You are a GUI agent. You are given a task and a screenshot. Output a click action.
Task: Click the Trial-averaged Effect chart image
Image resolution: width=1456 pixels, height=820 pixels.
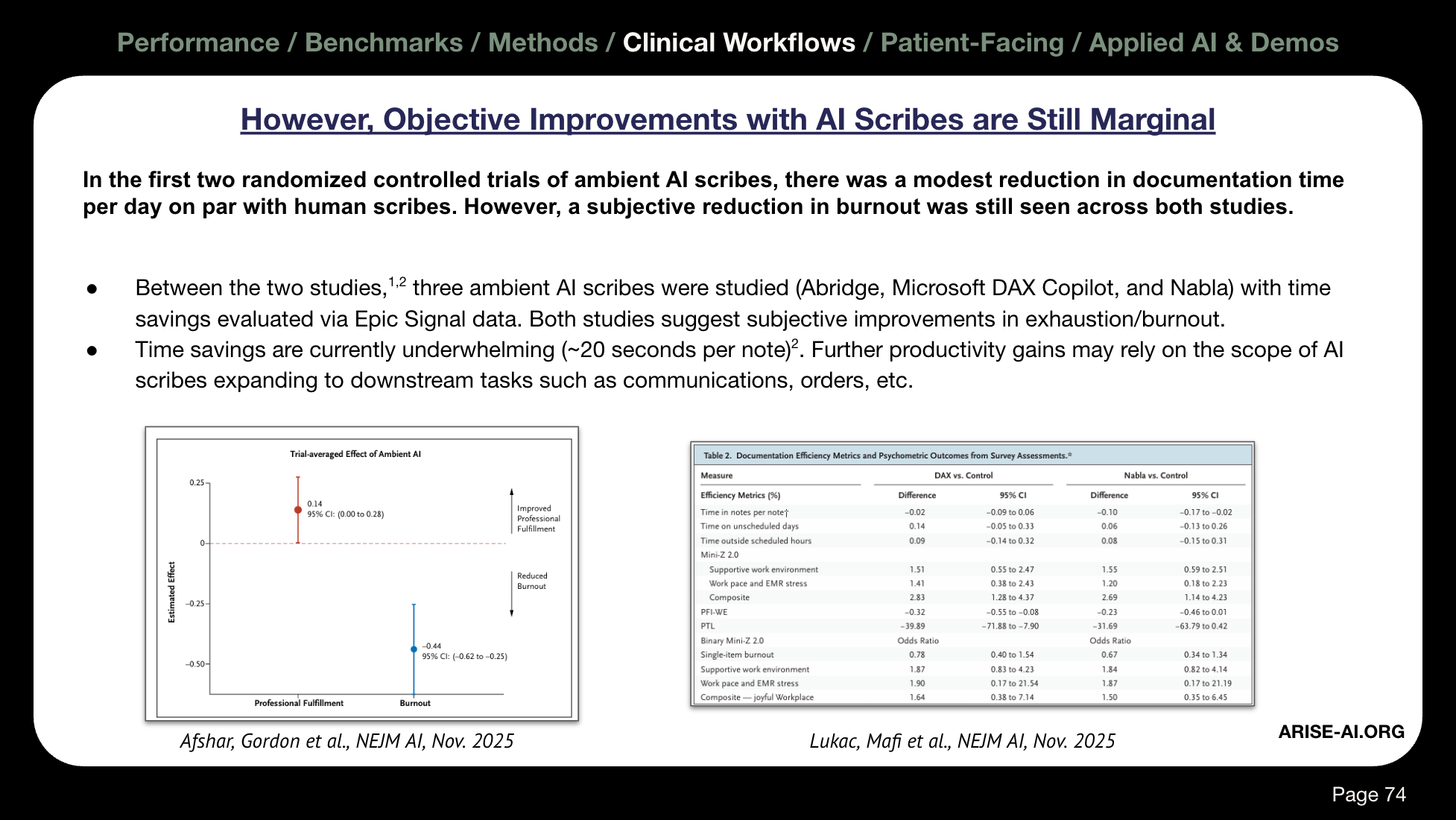(x=362, y=574)
